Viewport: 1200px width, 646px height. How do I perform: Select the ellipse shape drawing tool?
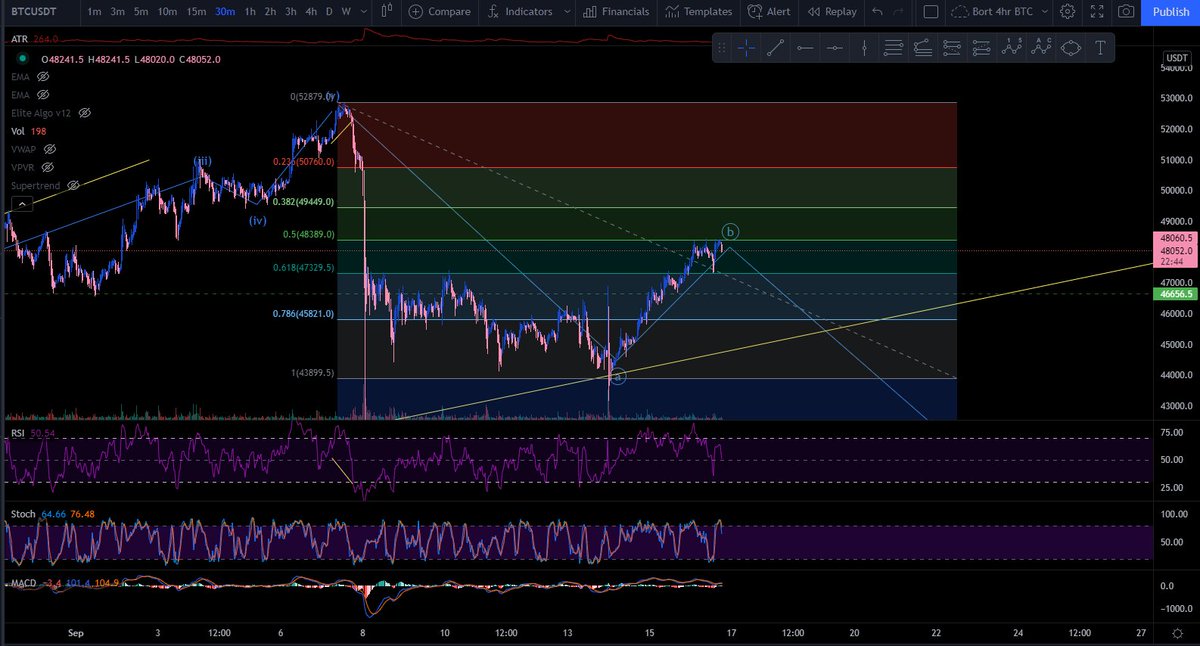point(1071,48)
